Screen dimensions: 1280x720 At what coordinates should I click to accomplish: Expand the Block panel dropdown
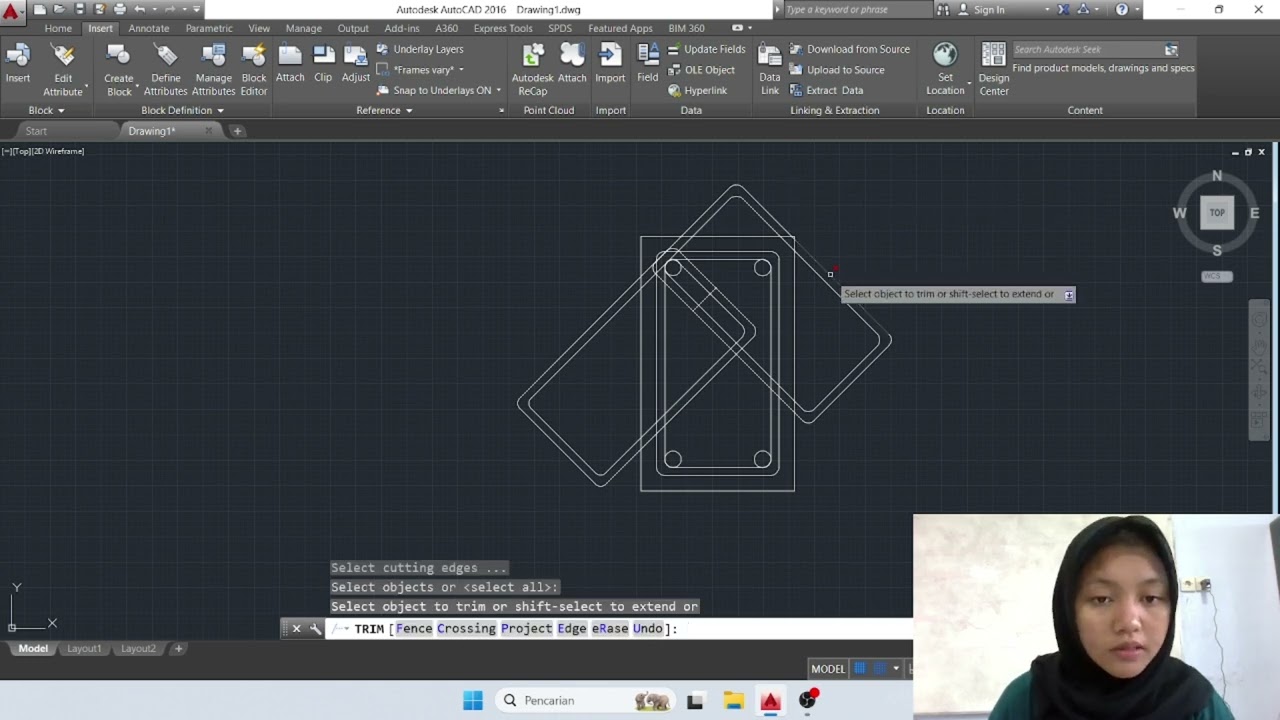(x=47, y=110)
